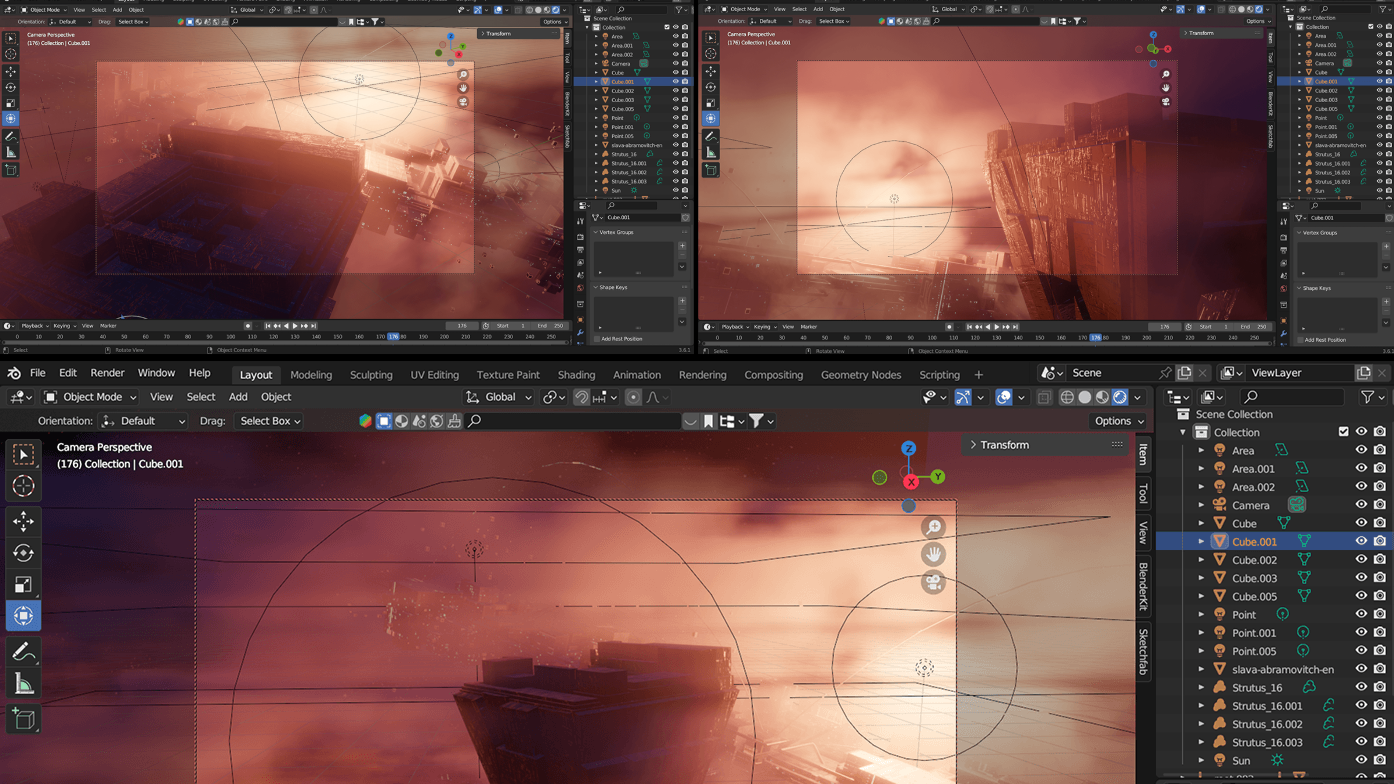Select Strutus_16.002 in the bottom outliner

click(x=1266, y=724)
